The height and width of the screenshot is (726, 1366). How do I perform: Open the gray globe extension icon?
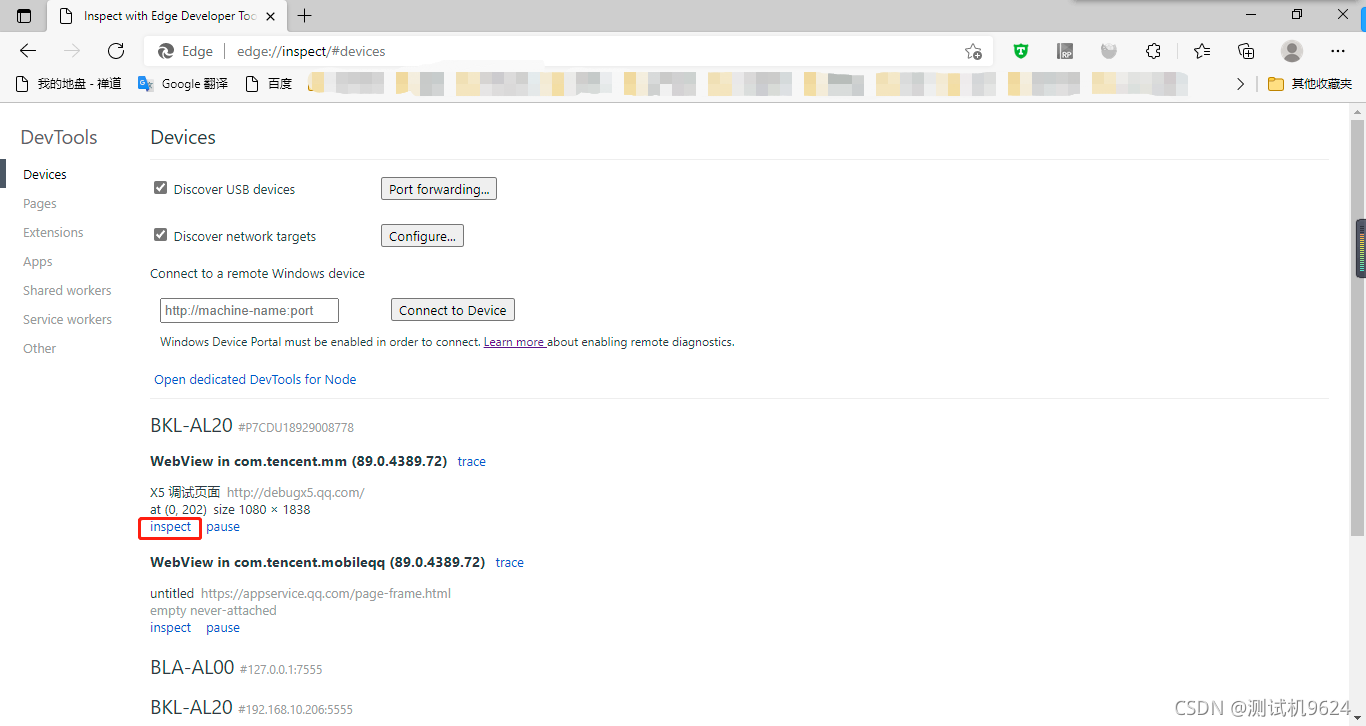[x=1109, y=51]
